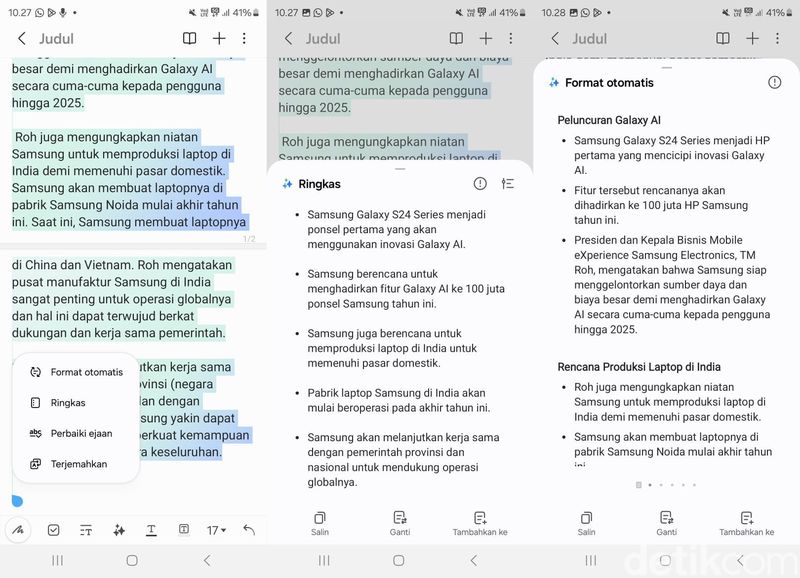Tap Tambahkan ke in the Ringkas panel

(x=480, y=523)
